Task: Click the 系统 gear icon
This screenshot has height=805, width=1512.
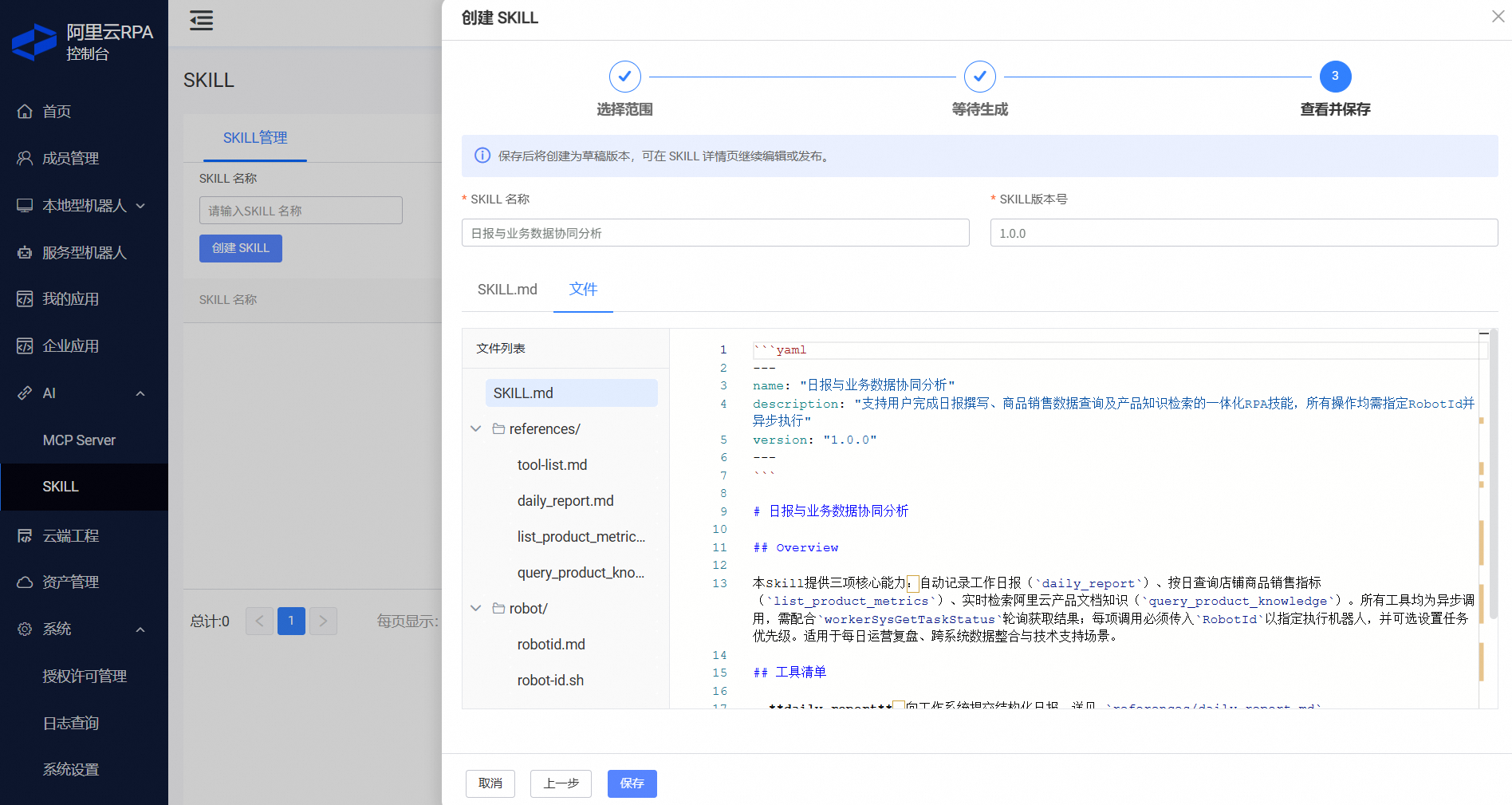Action: pyautogui.click(x=25, y=629)
